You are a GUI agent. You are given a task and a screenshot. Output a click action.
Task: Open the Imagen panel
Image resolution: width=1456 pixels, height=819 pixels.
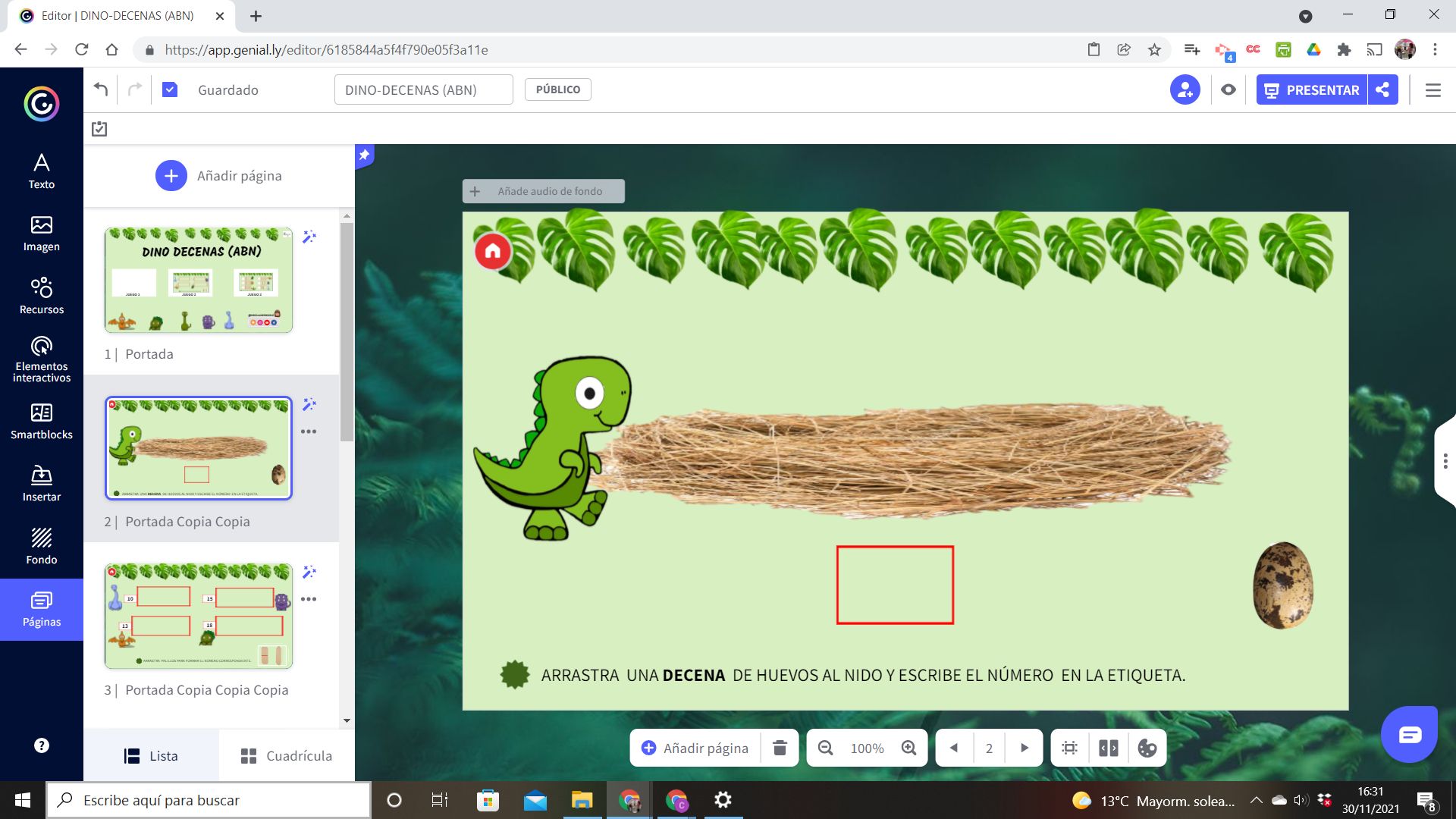[x=42, y=234]
